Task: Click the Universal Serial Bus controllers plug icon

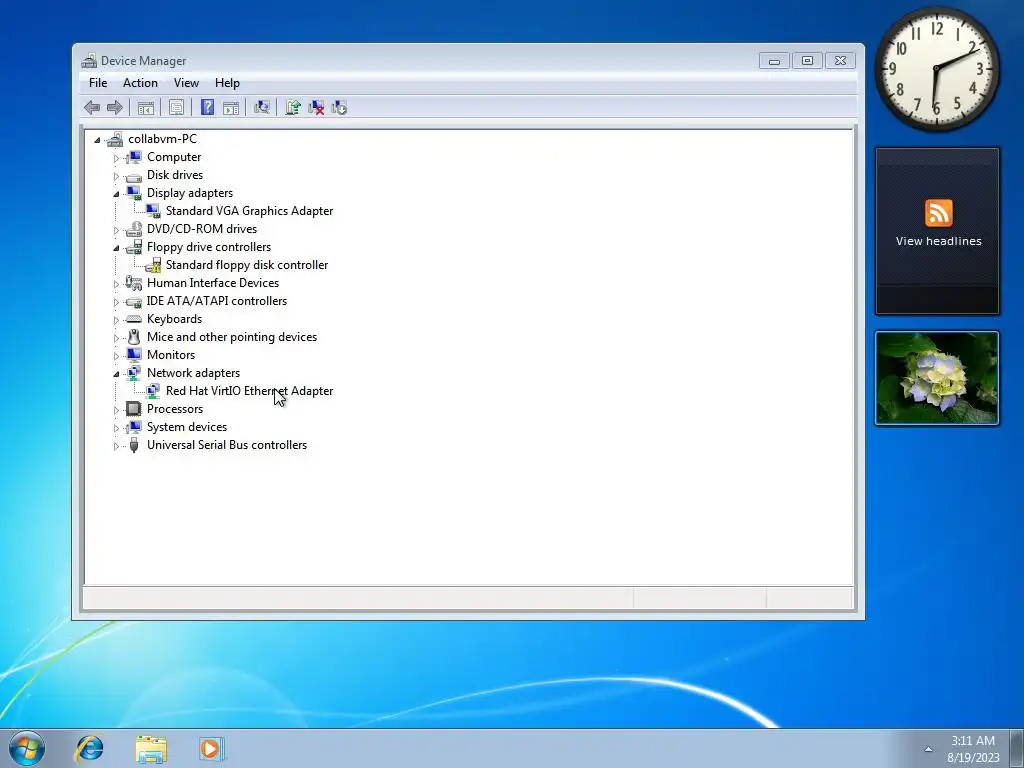Action: click(x=134, y=445)
